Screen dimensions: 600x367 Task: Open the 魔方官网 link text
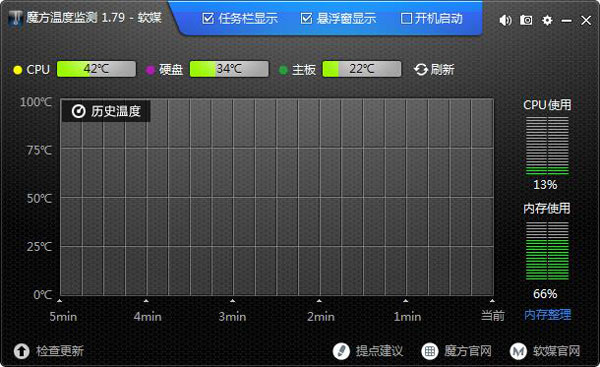tap(468, 351)
